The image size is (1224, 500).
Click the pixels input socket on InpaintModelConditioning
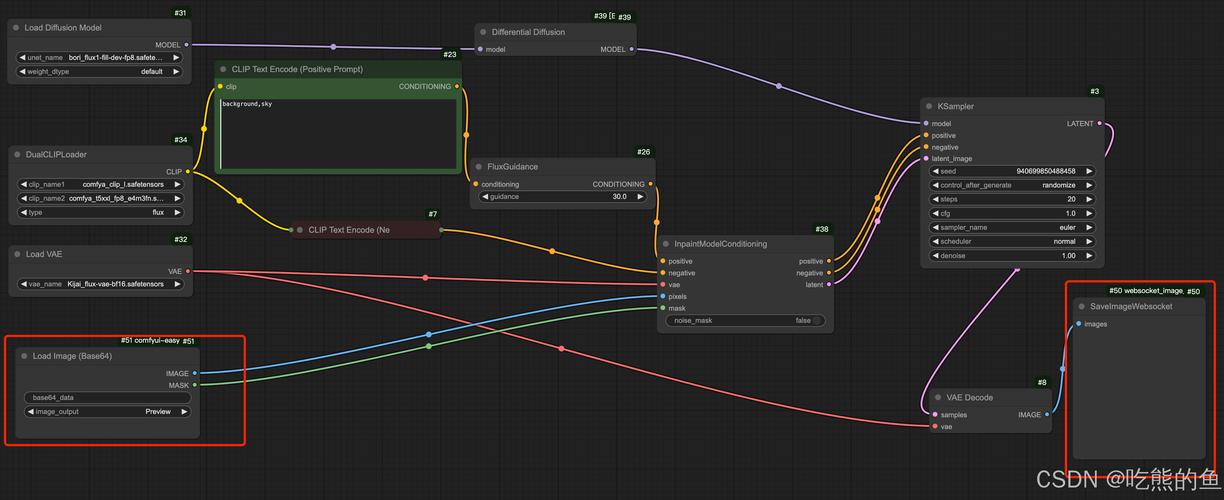pyautogui.click(x=663, y=296)
